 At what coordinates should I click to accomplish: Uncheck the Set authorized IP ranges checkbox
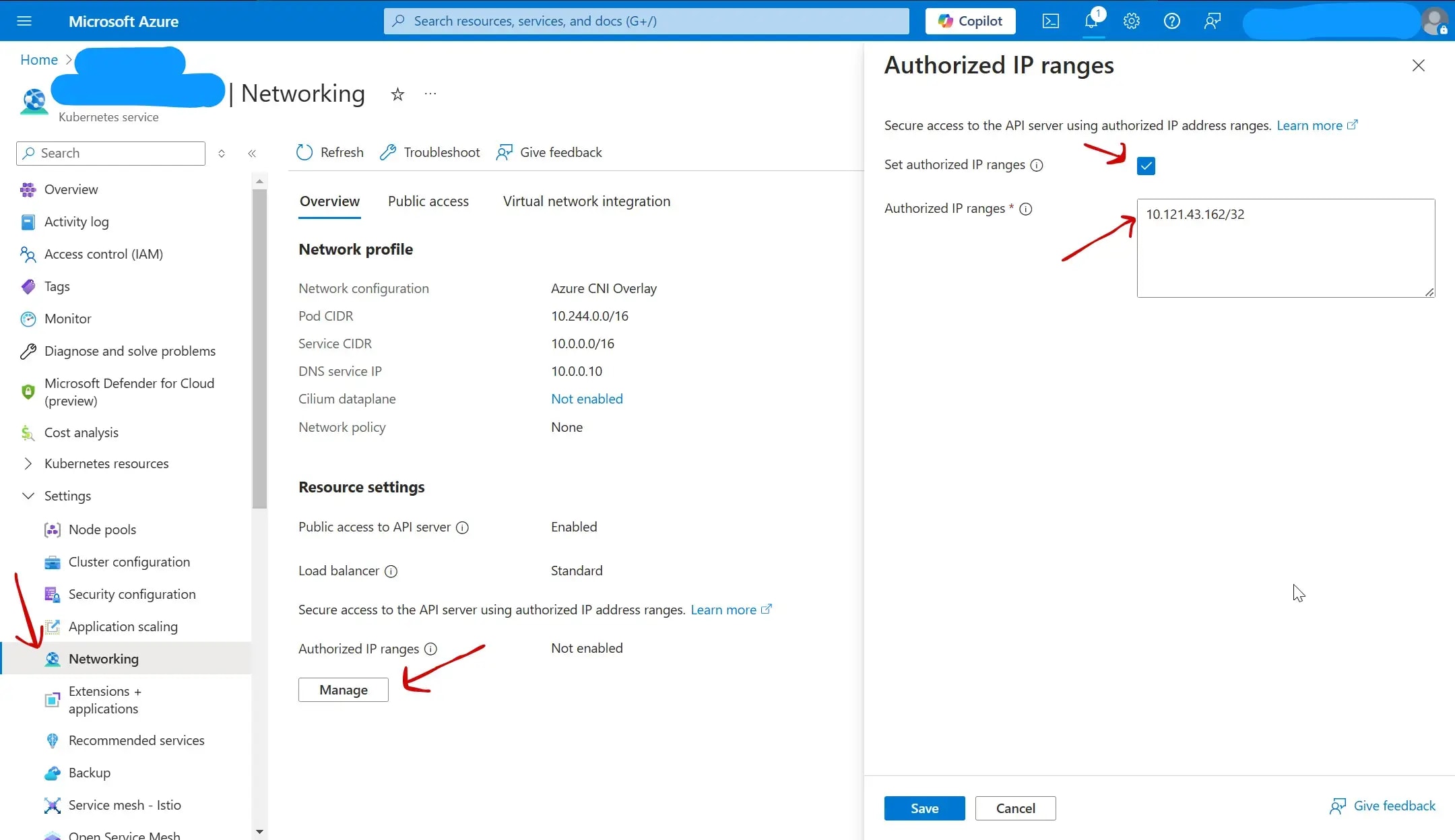point(1146,166)
